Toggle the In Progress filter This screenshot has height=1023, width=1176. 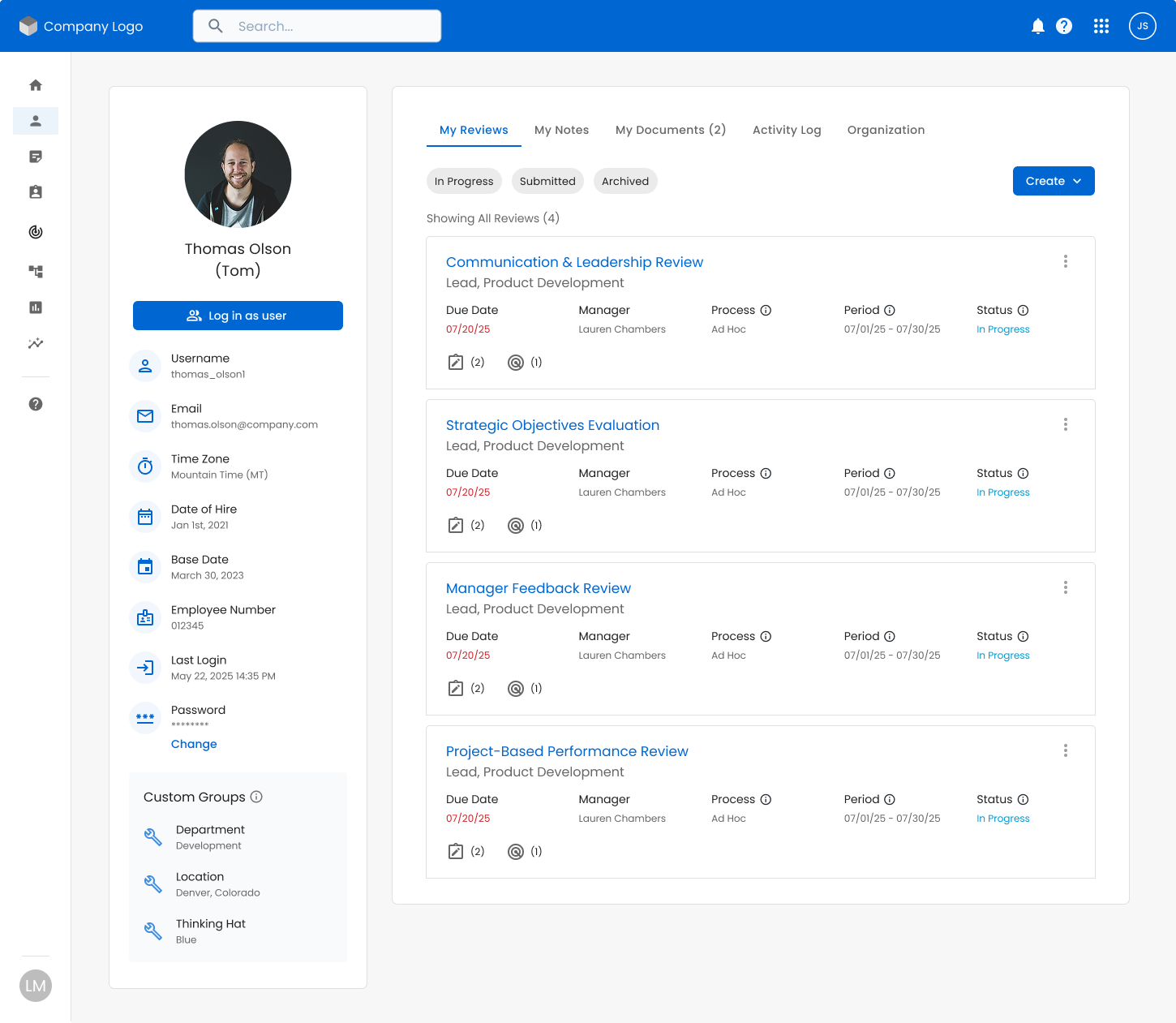click(464, 181)
